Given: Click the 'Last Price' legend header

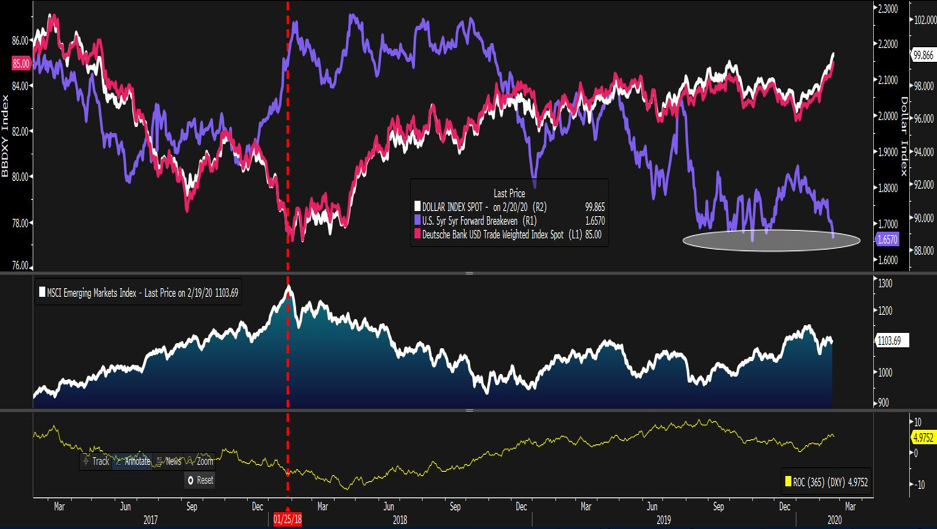Looking at the screenshot, I should coord(509,193).
